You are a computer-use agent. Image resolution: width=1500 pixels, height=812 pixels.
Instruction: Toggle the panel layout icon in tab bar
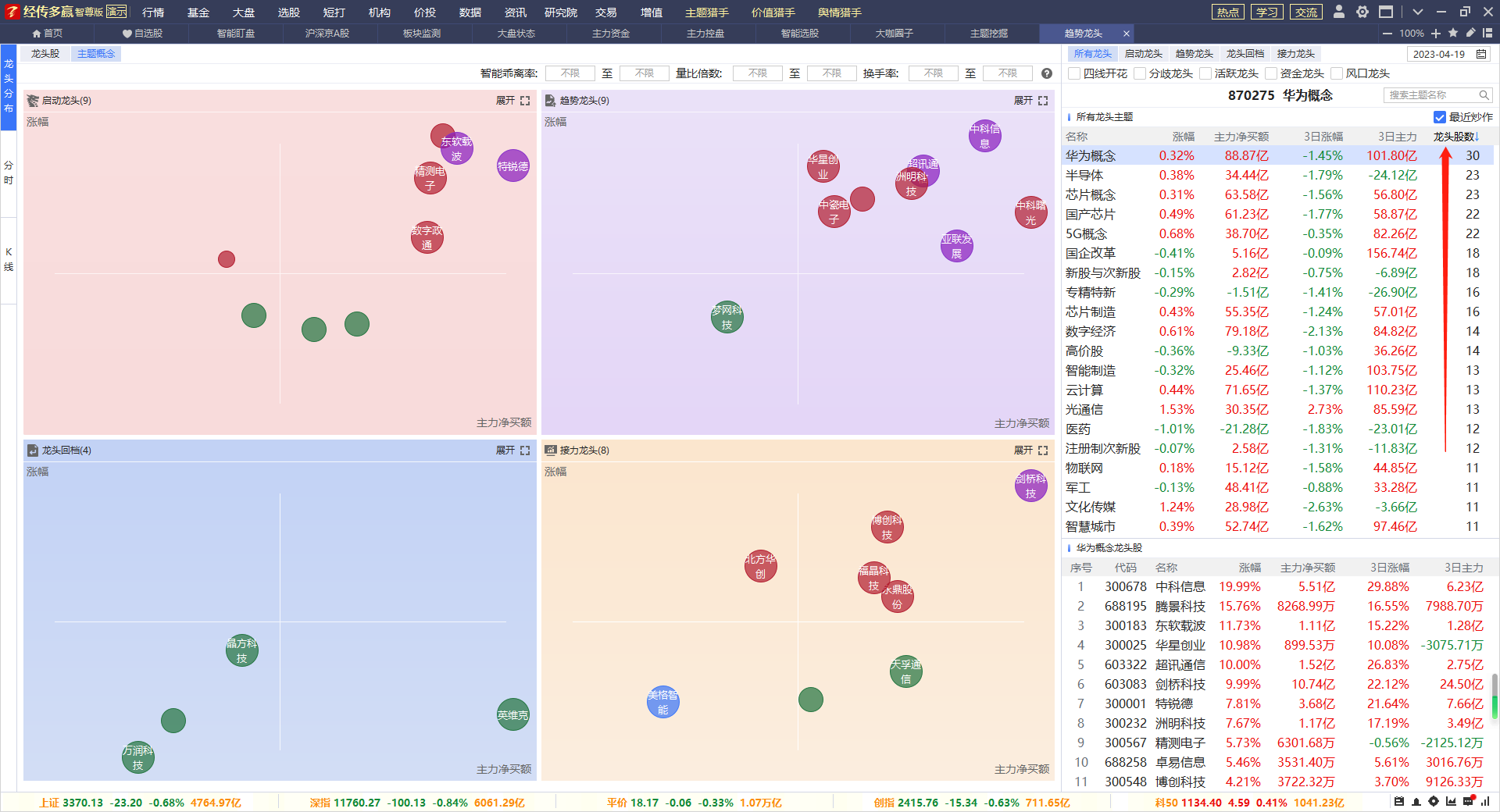point(1487,33)
